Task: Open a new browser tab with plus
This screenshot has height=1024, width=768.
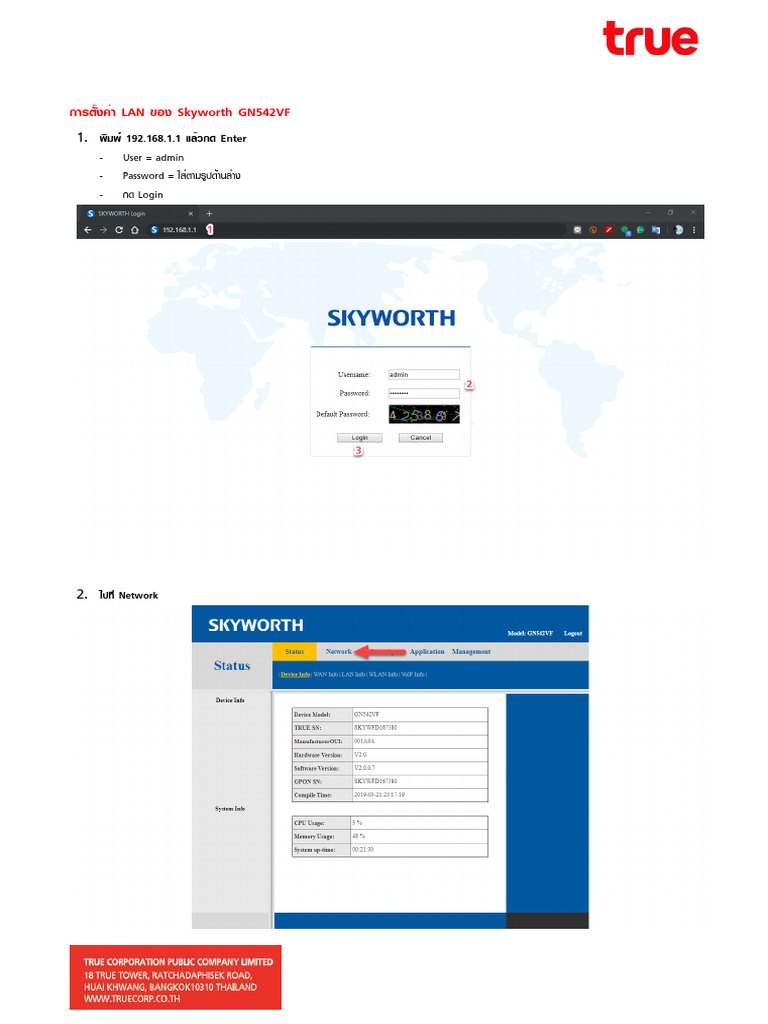Action: pos(210,214)
